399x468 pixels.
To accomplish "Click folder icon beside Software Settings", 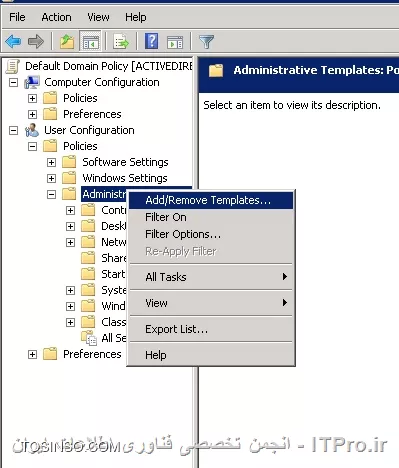I will 69,162.
